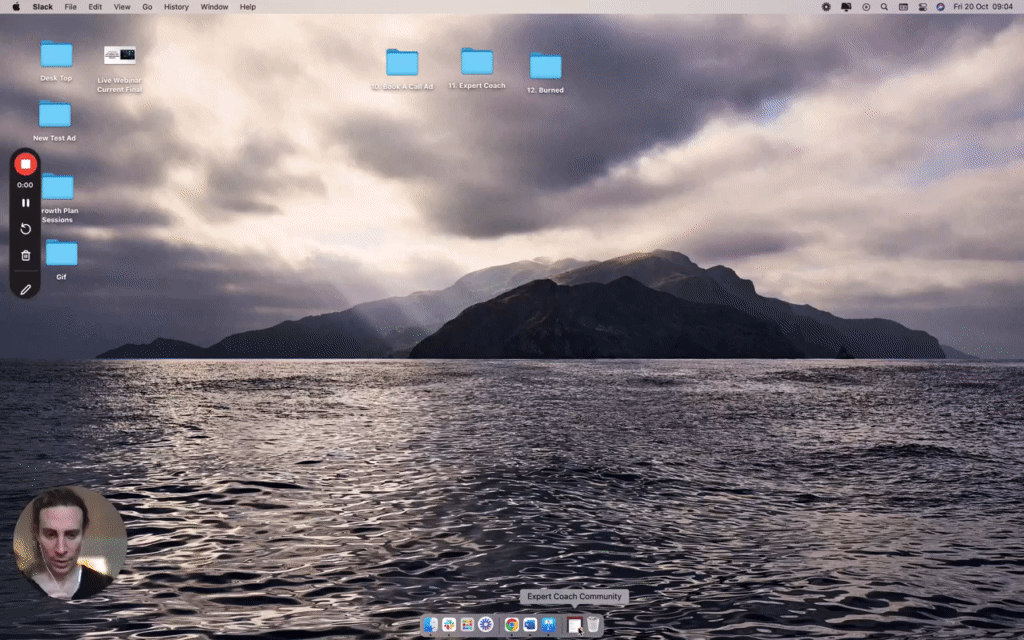Open Google Chrome from the dock
This screenshot has width=1024, height=640.
coord(511,625)
